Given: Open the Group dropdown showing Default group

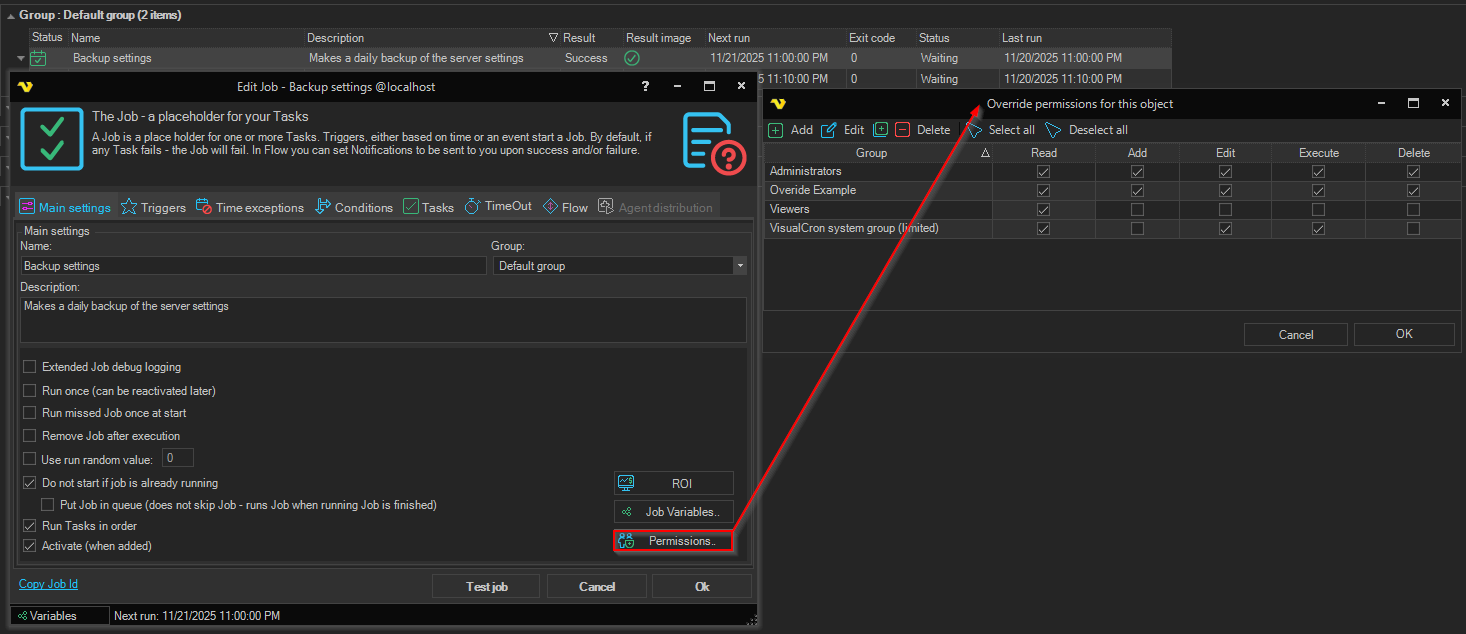Looking at the screenshot, I should click(739, 266).
